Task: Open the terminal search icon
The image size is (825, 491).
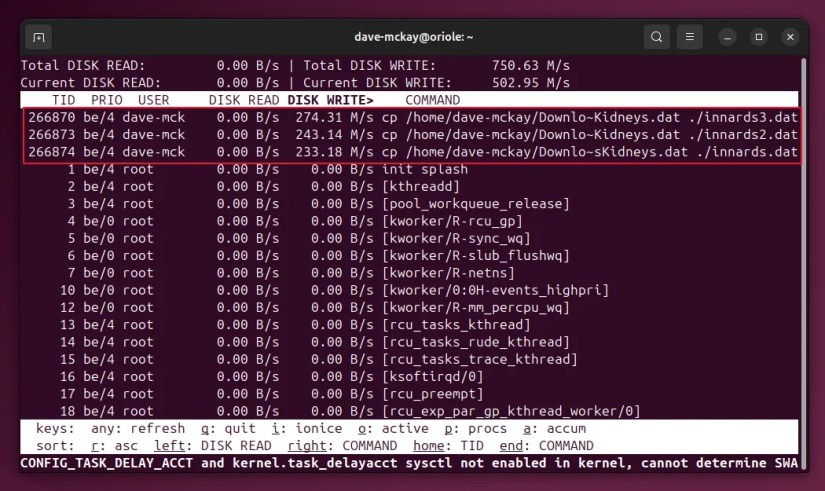Action: [657, 37]
